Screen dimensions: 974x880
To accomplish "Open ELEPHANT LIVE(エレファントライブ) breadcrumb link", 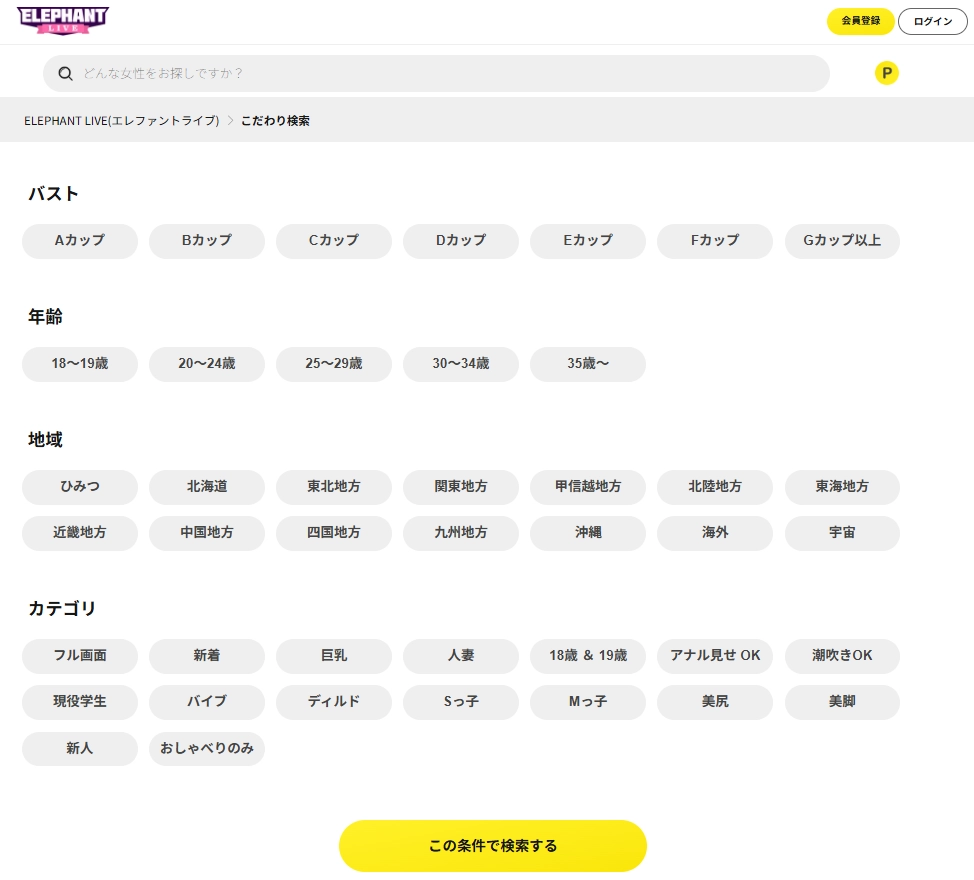I will tap(122, 120).
